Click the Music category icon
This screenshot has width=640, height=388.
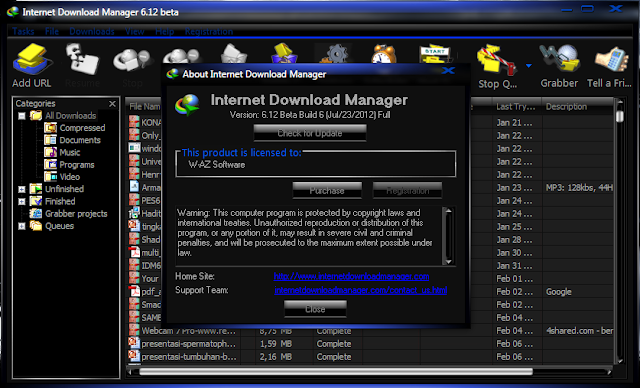tap(51, 152)
